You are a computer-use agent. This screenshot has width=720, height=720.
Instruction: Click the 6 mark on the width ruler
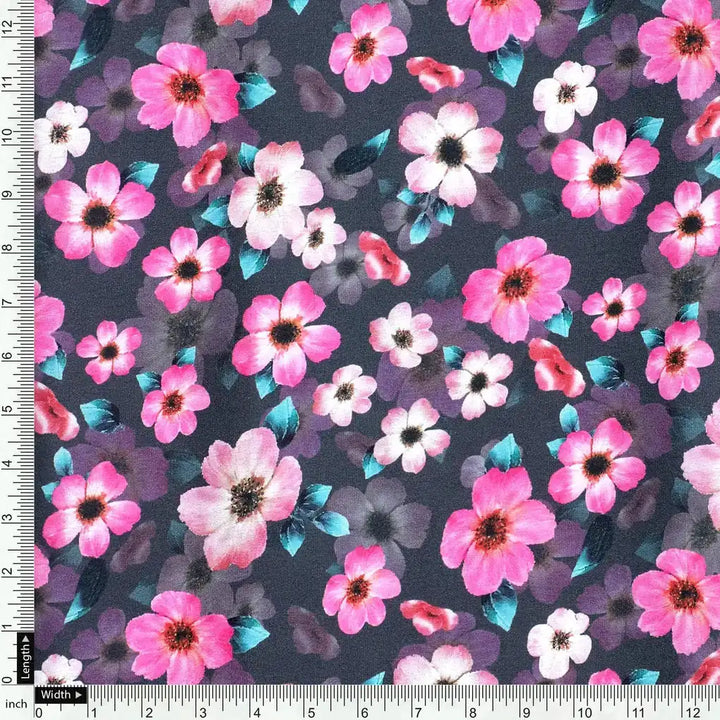(365, 711)
